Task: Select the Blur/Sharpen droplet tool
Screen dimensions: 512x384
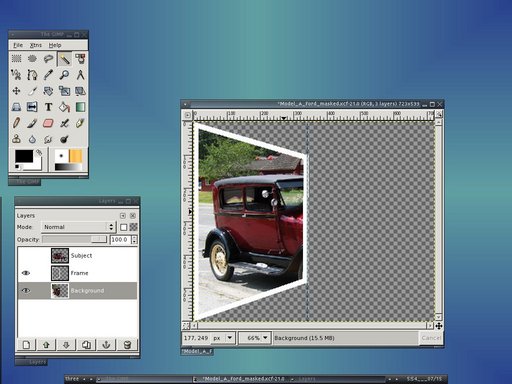Action: (32, 139)
